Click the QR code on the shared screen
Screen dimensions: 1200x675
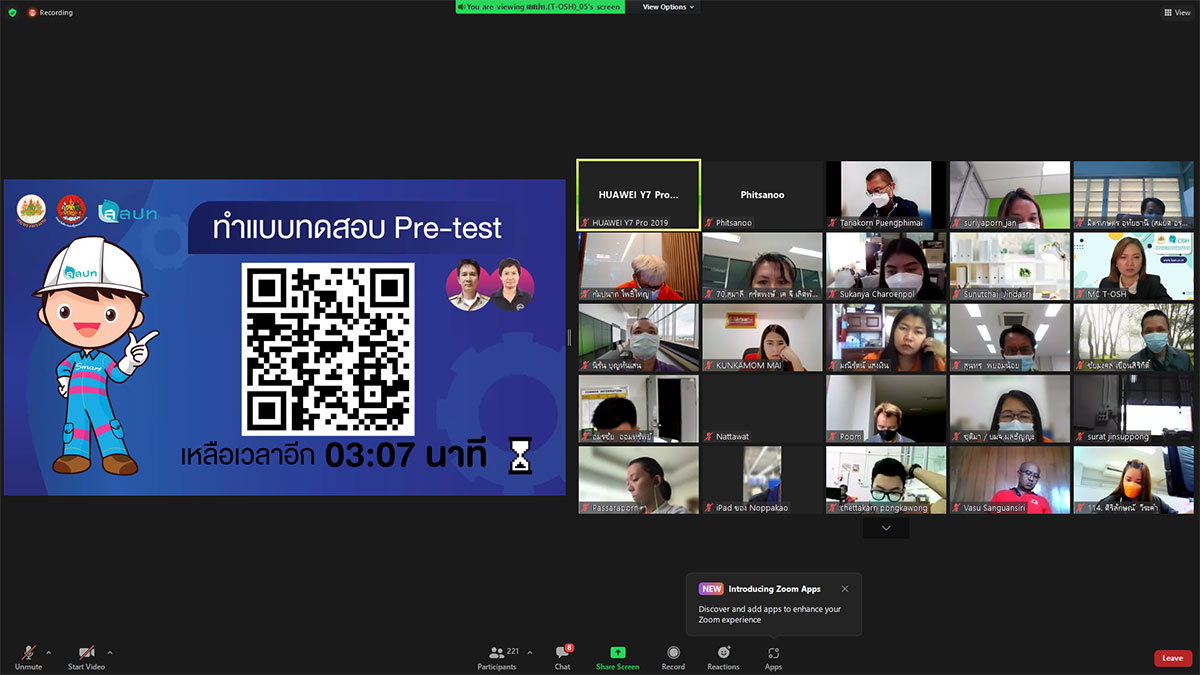328,349
